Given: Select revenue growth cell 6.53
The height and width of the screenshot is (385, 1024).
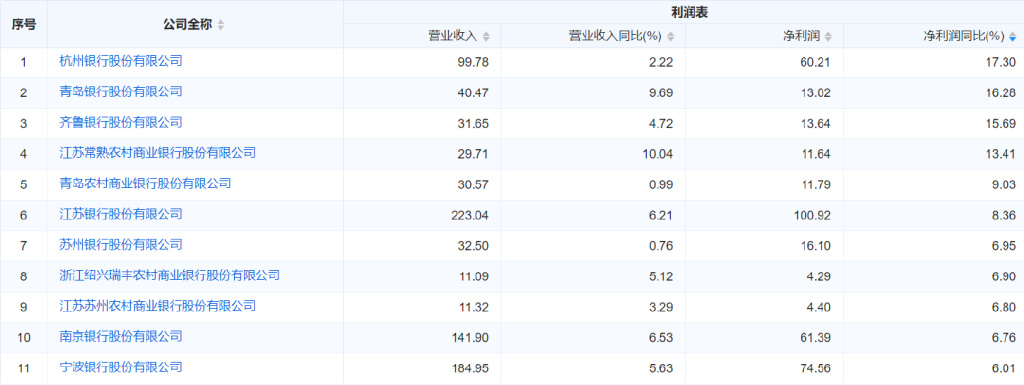Looking at the screenshot, I should coord(662,337).
